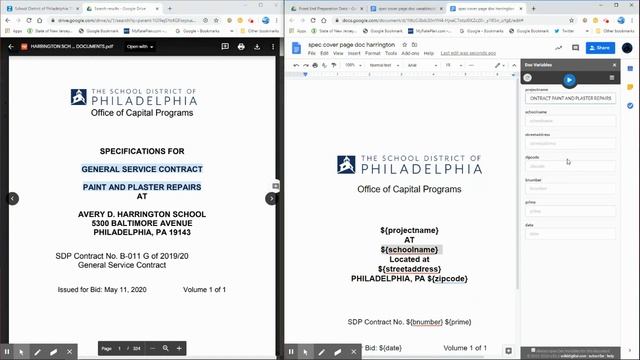Open the File menu in Docs

(311, 53)
